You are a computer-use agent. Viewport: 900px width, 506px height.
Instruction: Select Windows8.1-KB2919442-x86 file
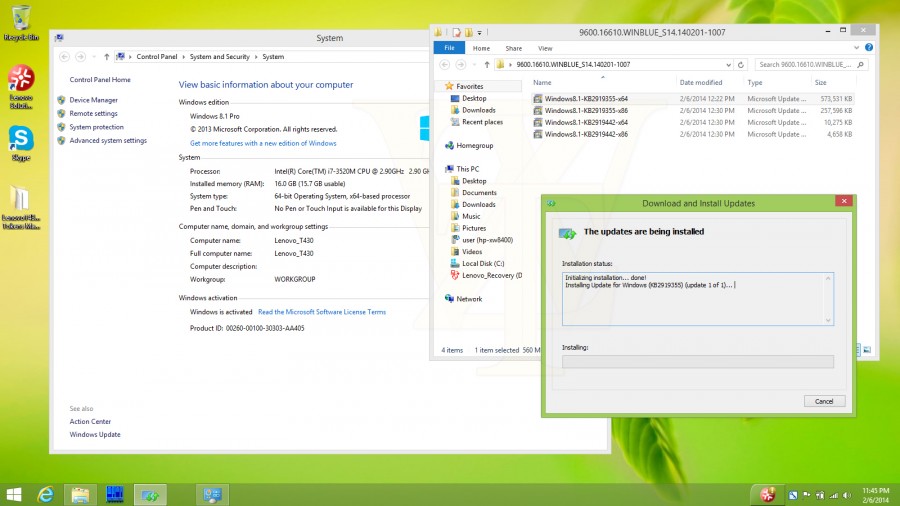pyautogui.click(x=586, y=134)
